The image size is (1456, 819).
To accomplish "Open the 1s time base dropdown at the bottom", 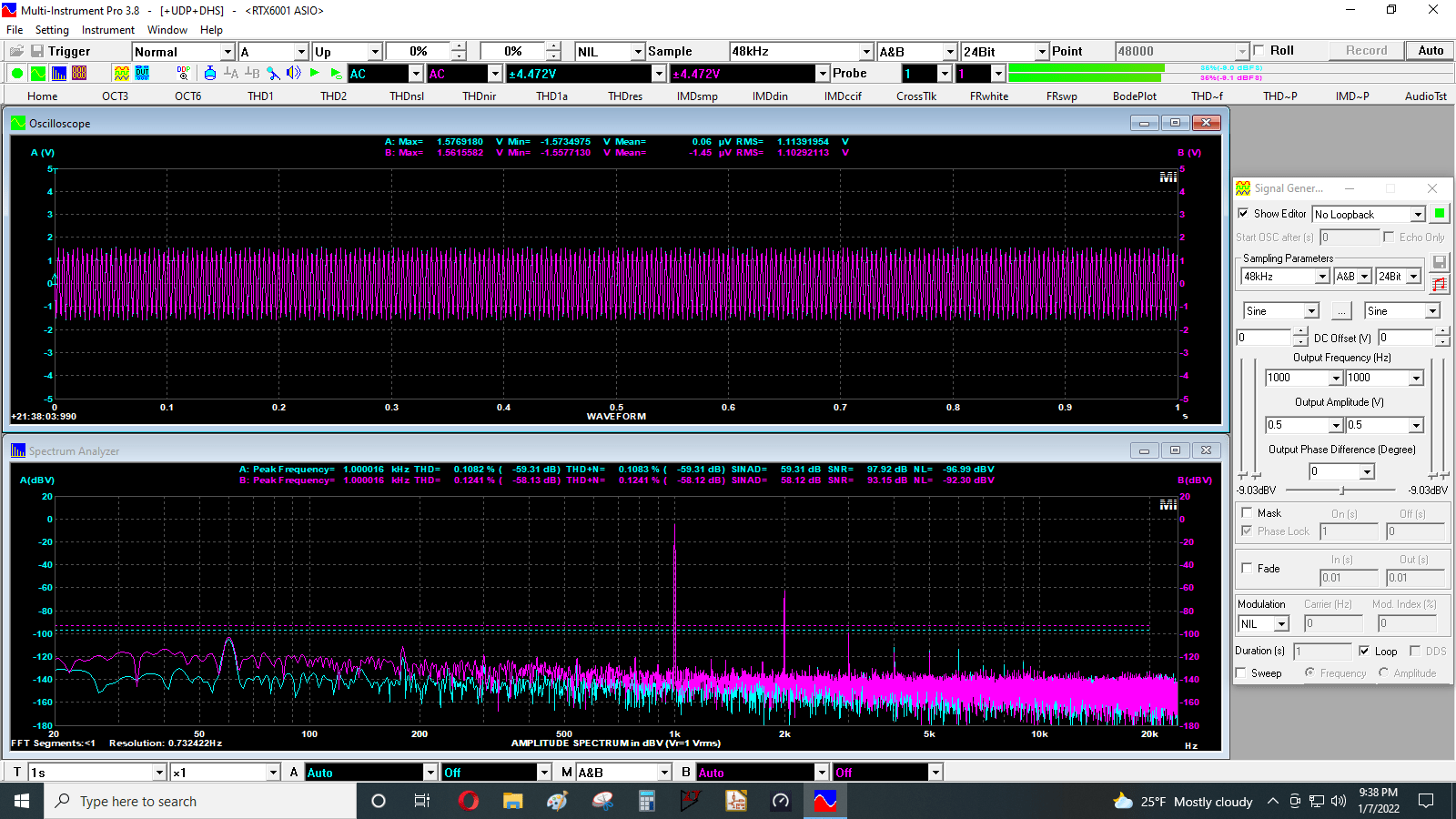I will 159,773.
